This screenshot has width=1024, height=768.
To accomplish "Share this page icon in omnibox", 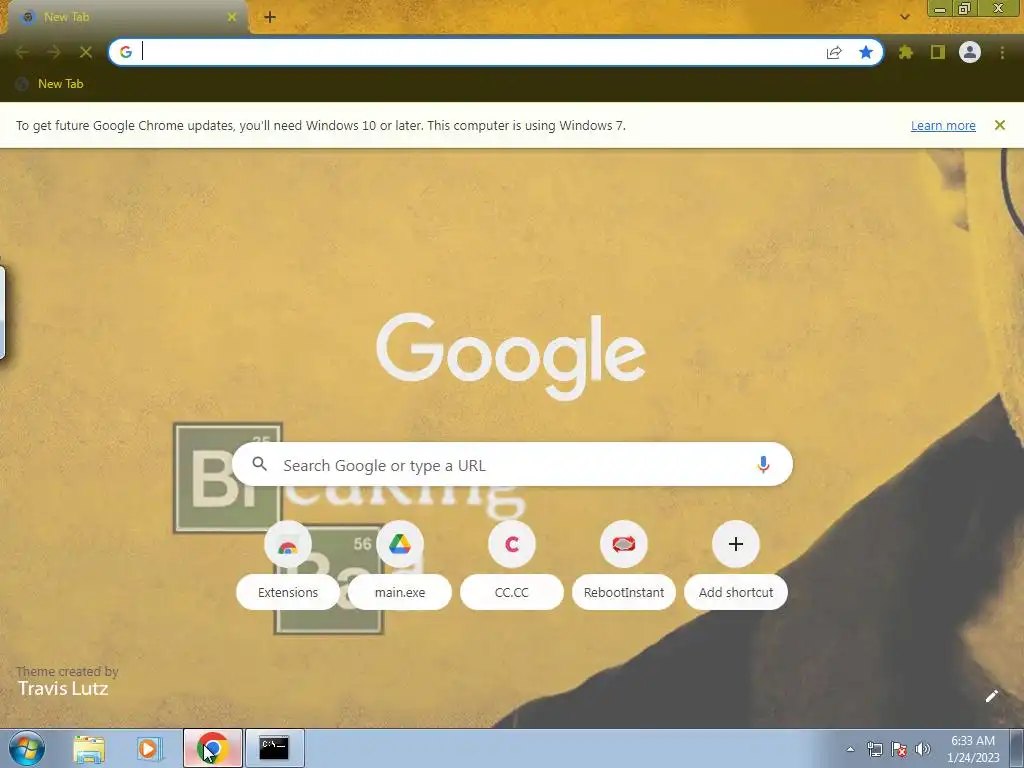I will coord(834,52).
